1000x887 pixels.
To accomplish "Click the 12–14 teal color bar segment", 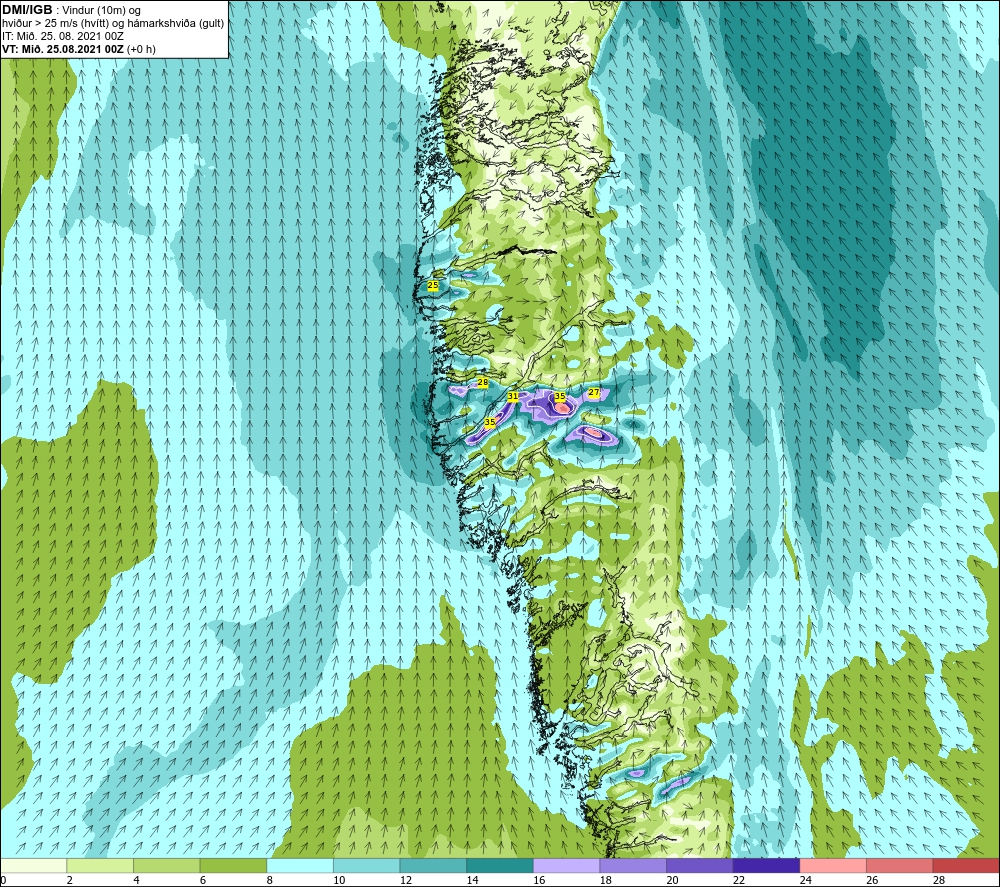I will (433, 865).
